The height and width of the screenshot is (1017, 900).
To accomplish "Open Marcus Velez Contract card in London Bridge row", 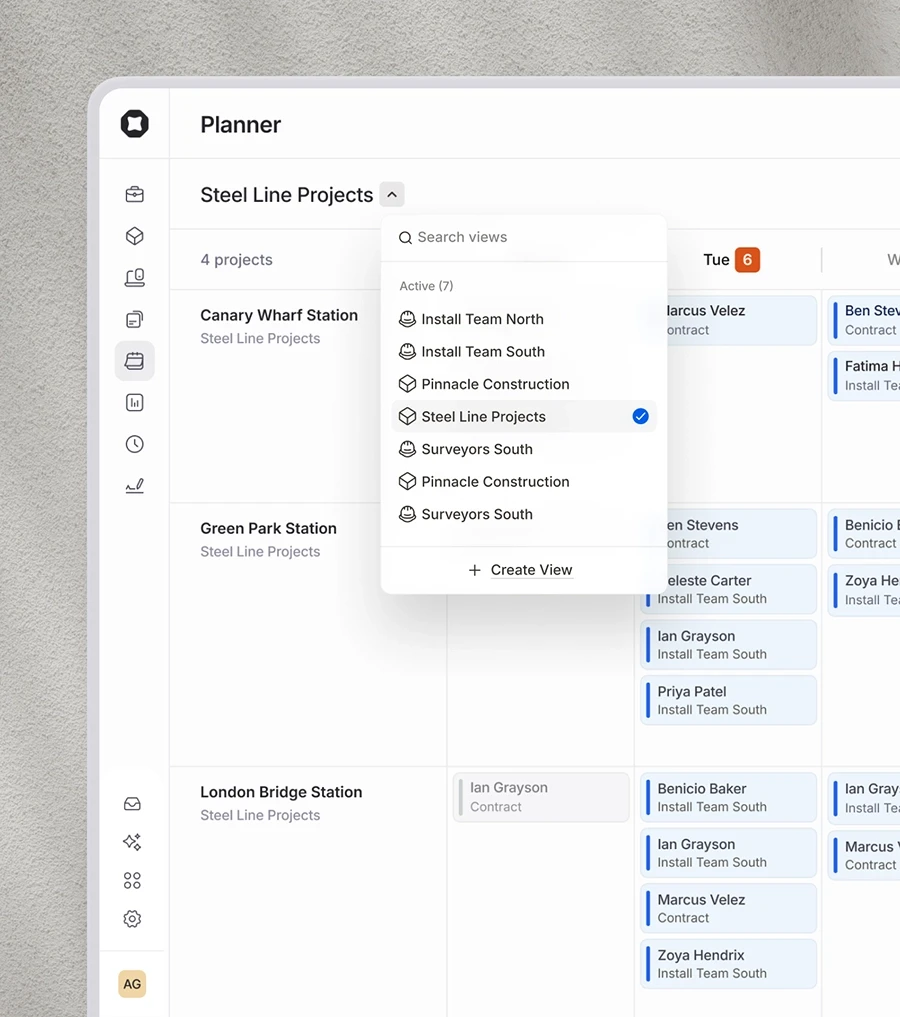I will 729,908.
